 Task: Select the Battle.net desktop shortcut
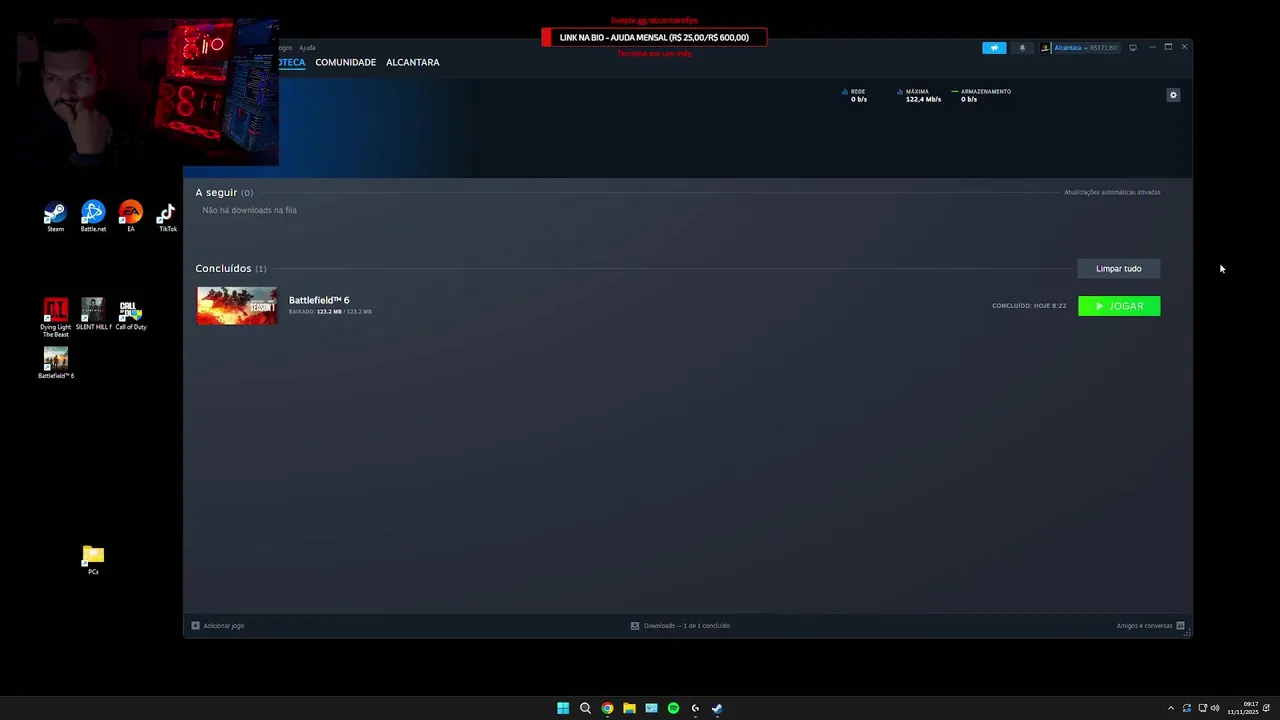tap(93, 216)
